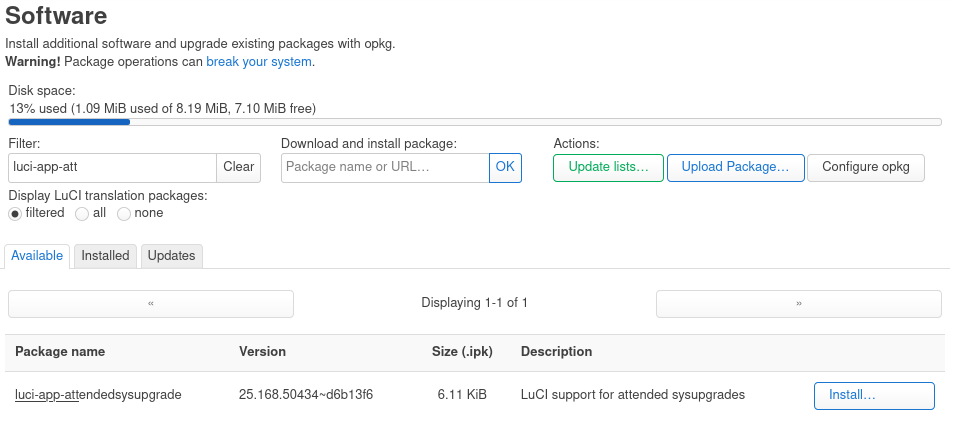Select the Available tab
The image size is (956, 435).
pyautogui.click(x=37, y=256)
